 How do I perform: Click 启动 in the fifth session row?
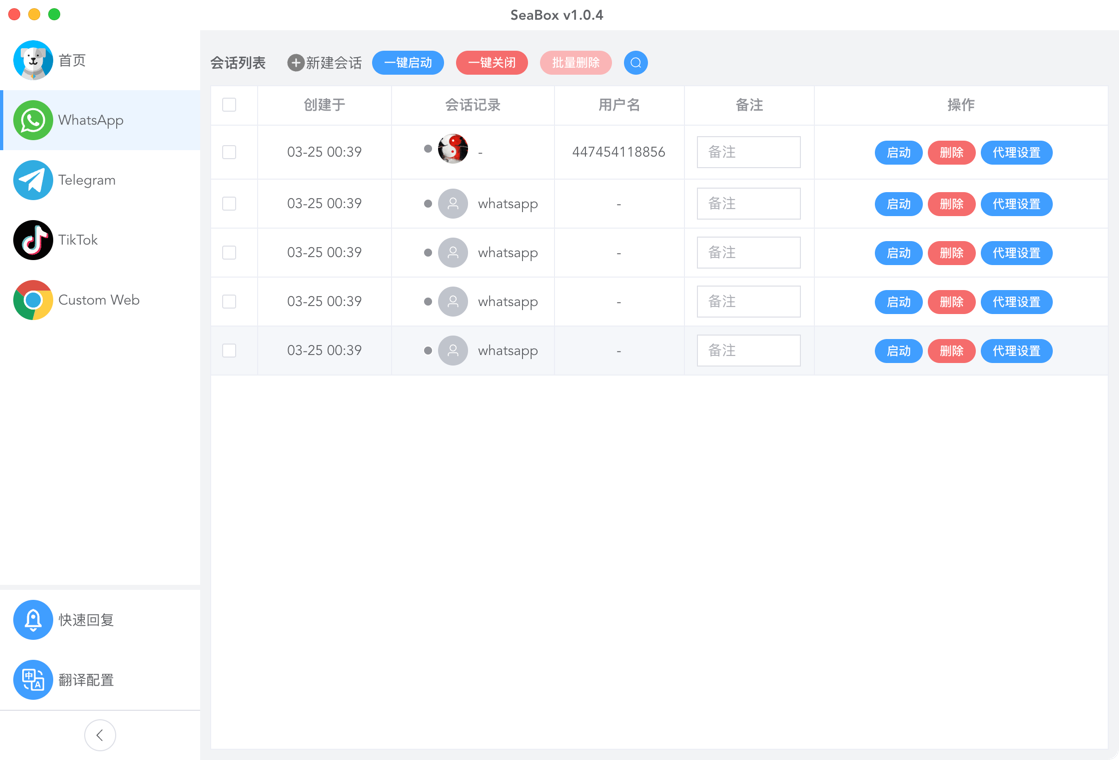898,351
